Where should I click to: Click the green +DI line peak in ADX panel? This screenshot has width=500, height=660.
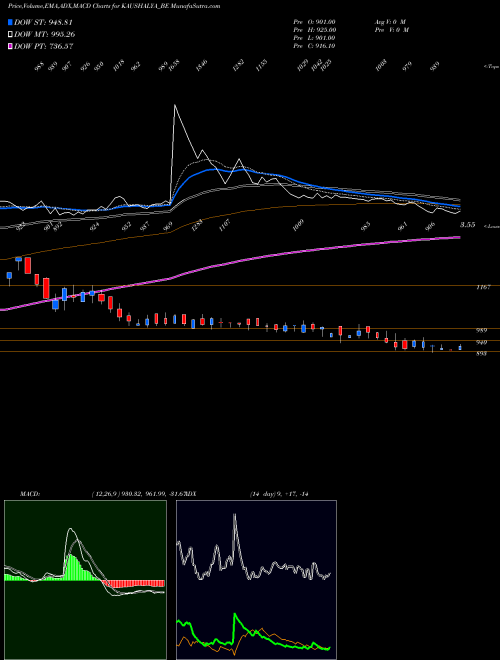coord(235,614)
